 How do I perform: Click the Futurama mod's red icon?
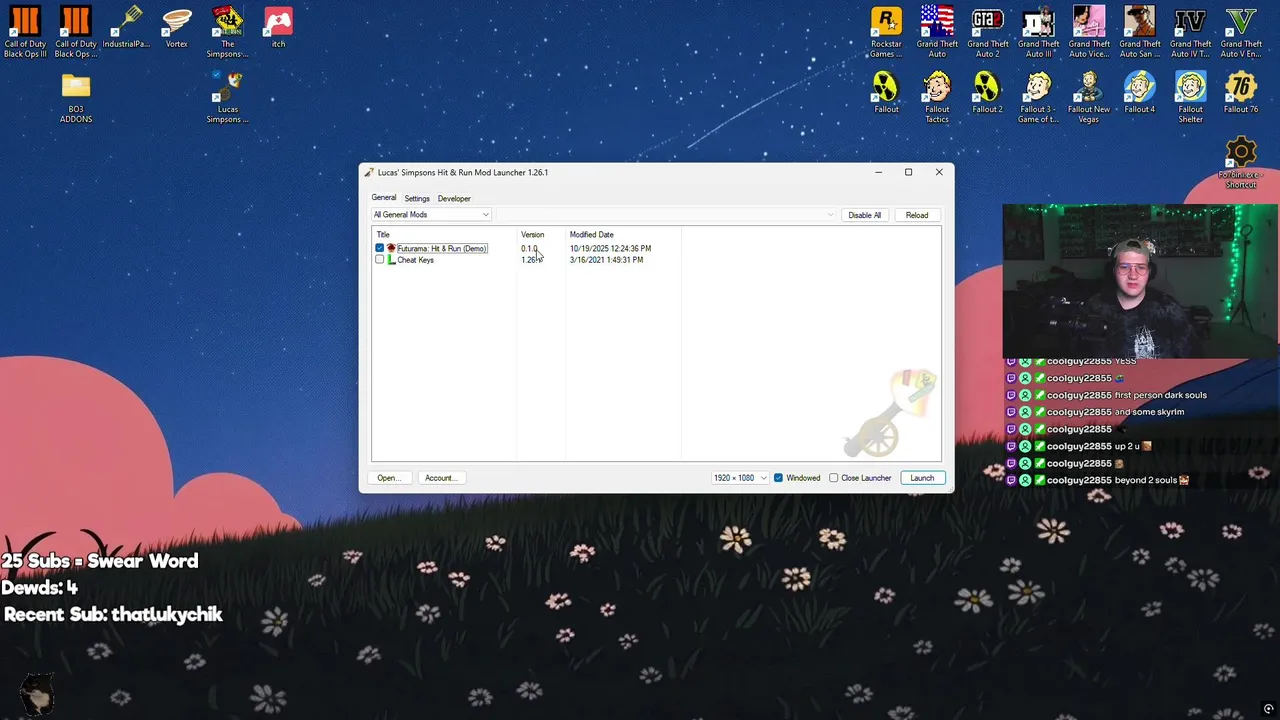[x=391, y=248]
